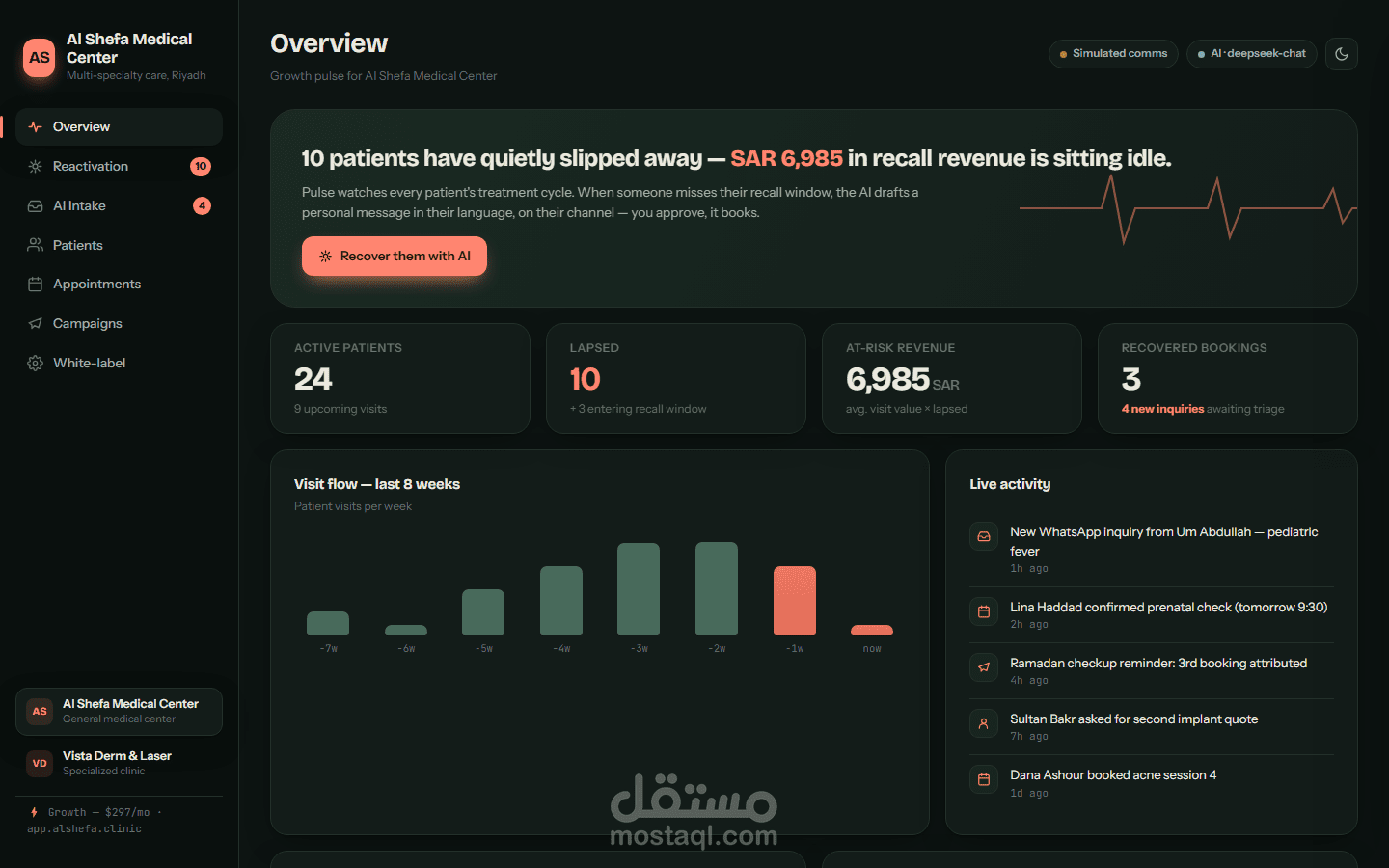The height and width of the screenshot is (868, 1389).
Task: Open 'New WhatsApp inquiry from Um Abdullah' activity
Action: pyautogui.click(x=1152, y=550)
